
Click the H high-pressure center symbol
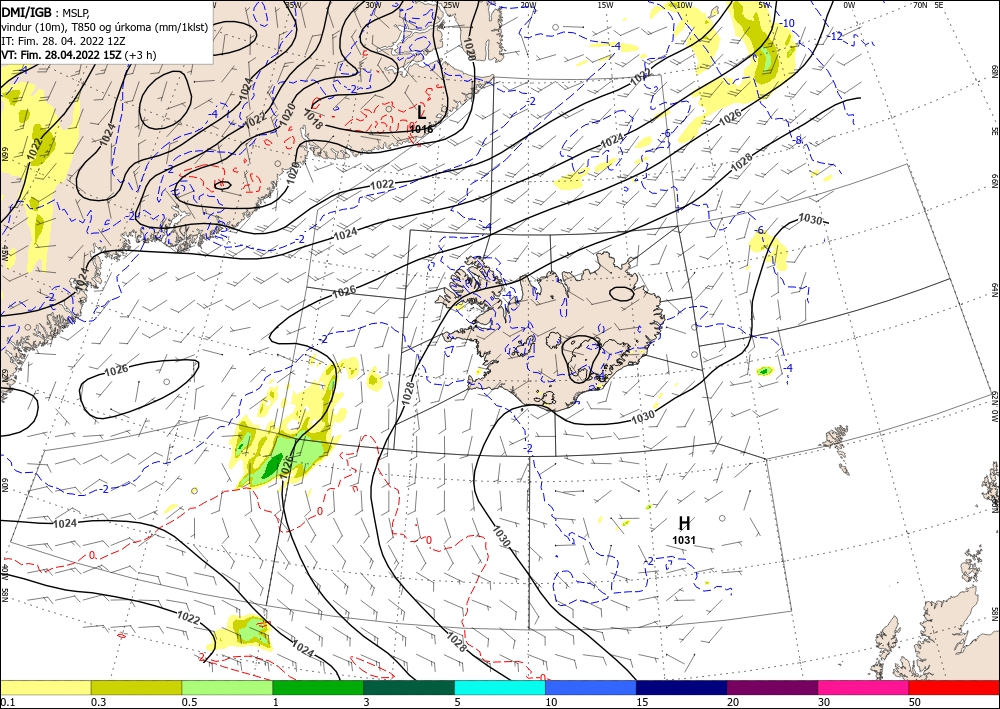[684, 523]
